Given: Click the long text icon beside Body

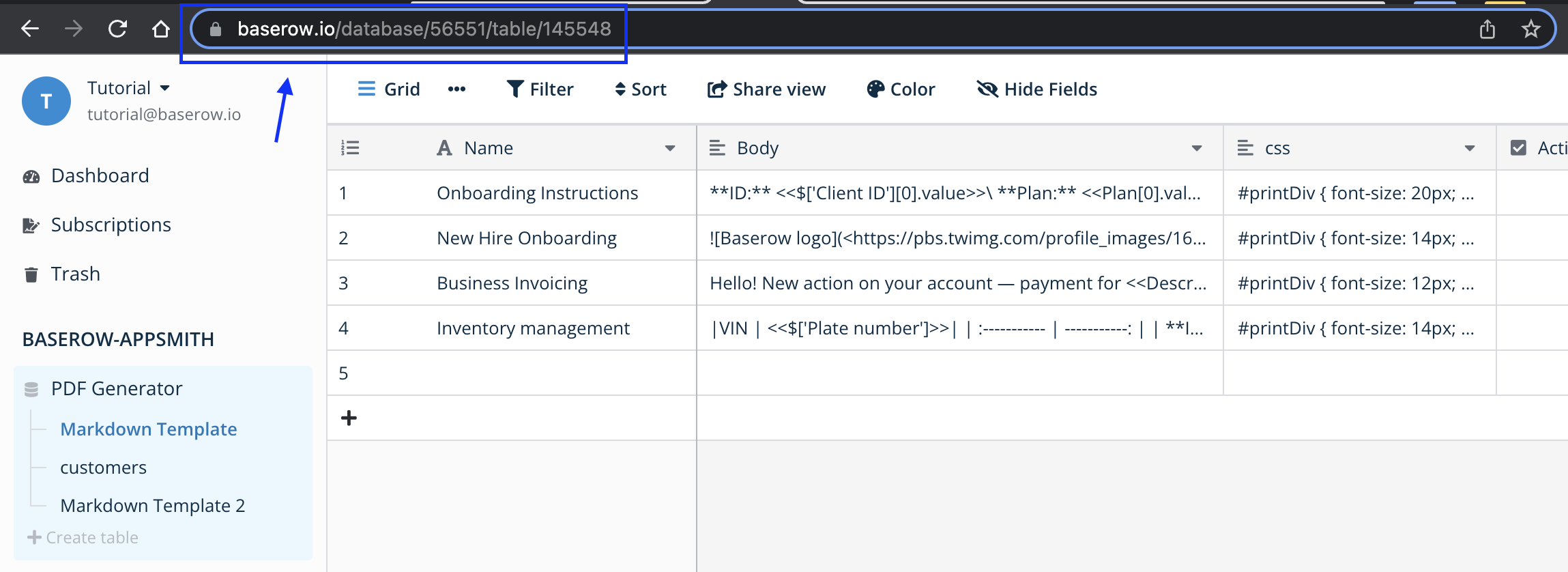Looking at the screenshot, I should [x=717, y=148].
